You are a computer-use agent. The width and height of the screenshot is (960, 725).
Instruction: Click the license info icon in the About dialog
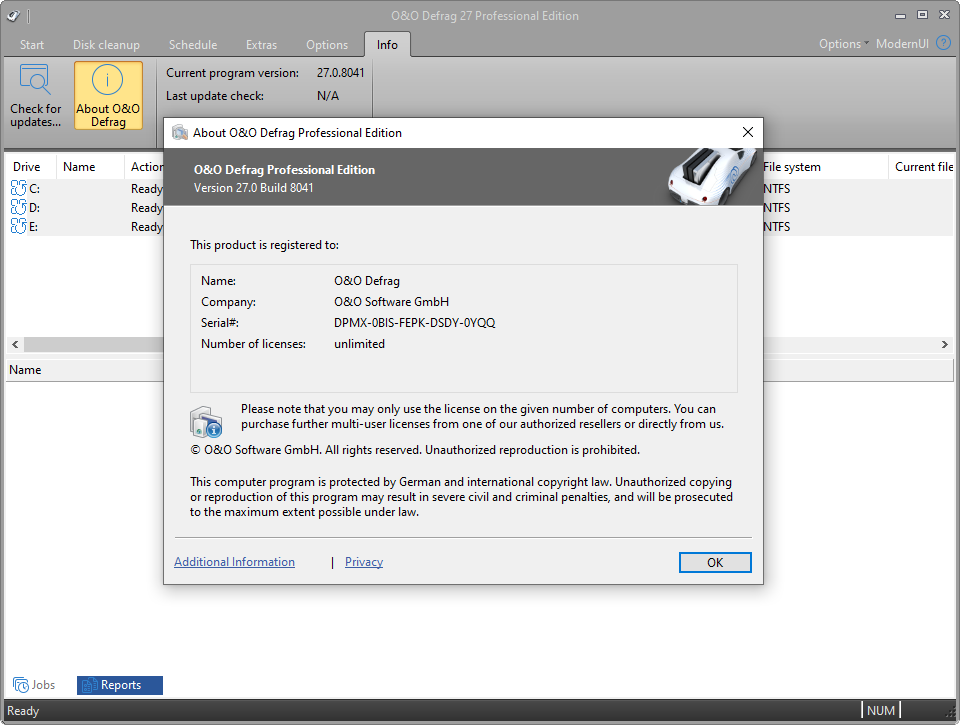click(206, 422)
